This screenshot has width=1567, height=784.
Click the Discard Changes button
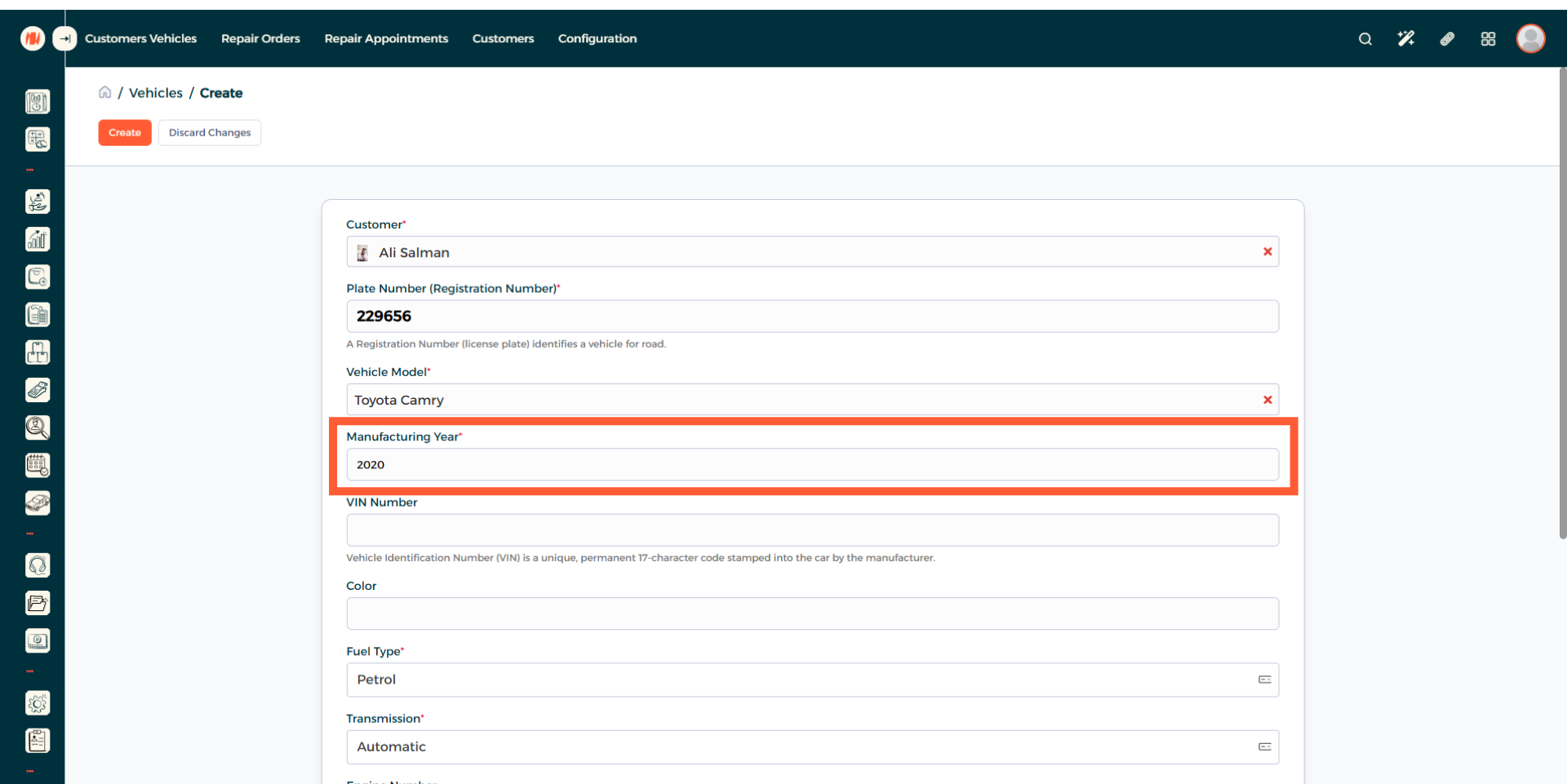[x=210, y=133]
